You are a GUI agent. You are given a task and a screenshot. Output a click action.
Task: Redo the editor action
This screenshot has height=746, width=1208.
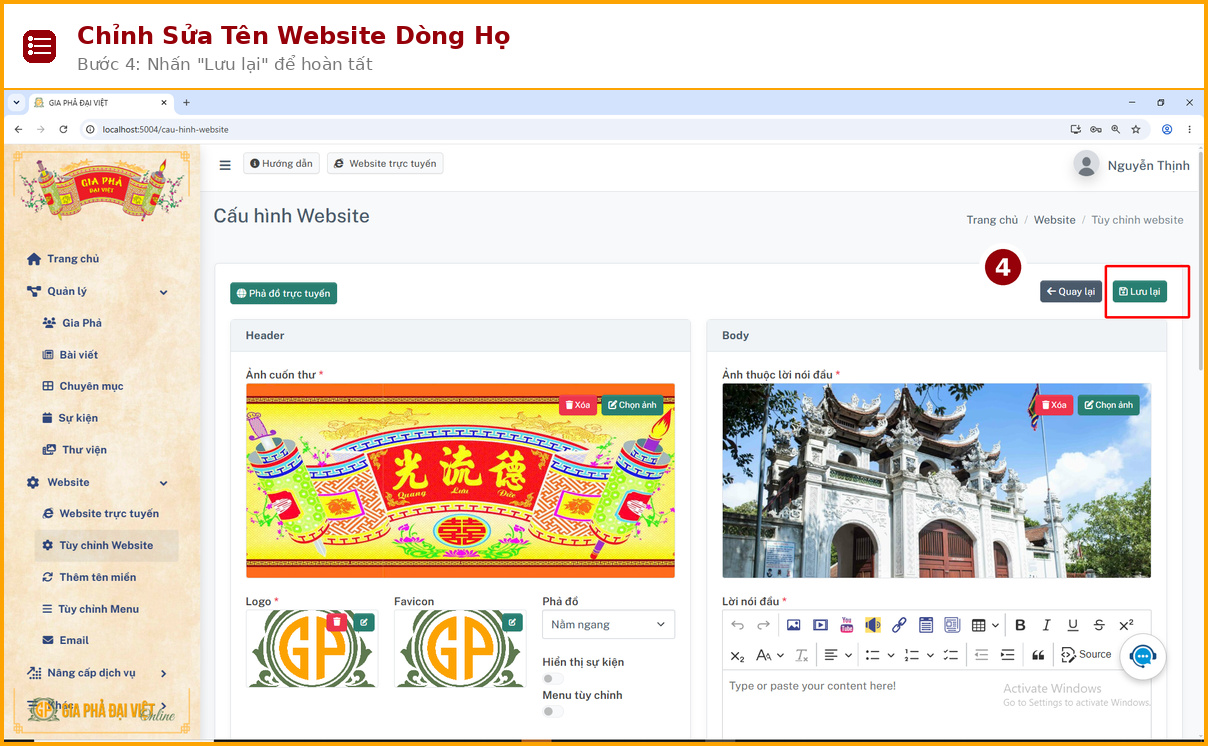tap(763, 625)
